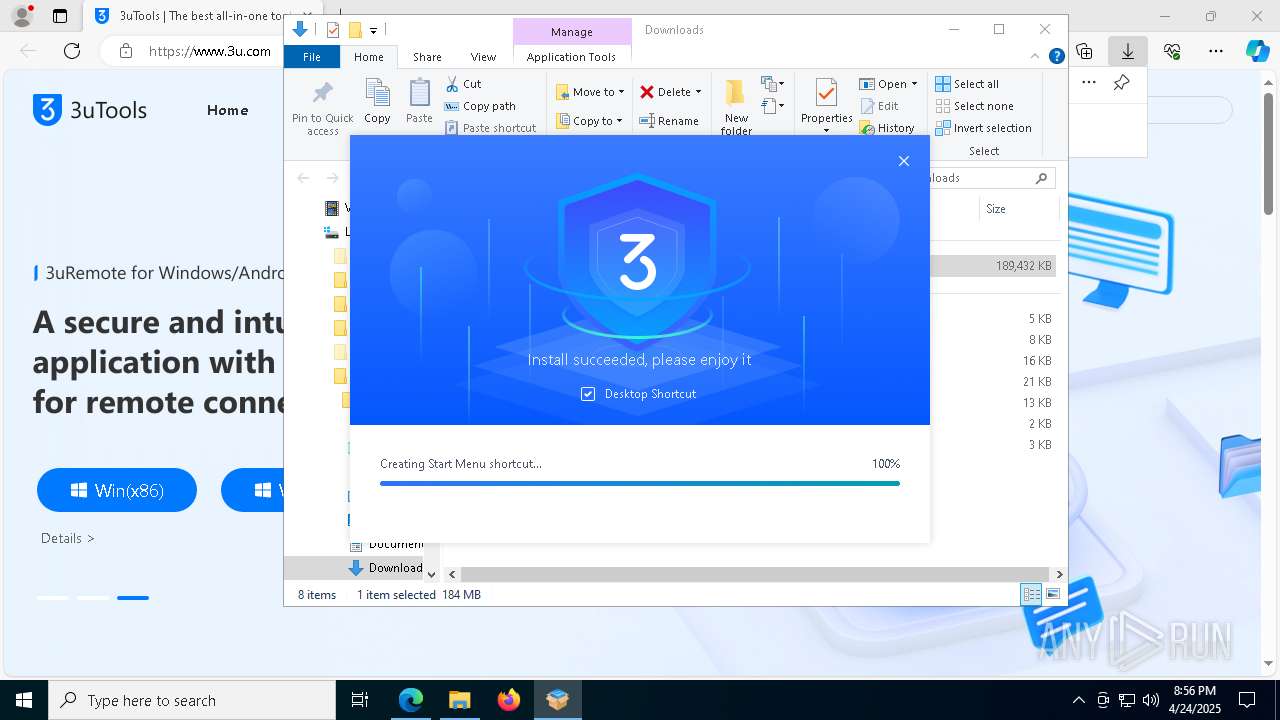Open file History
1280x720 pixels.
click(x=886, y=128)
